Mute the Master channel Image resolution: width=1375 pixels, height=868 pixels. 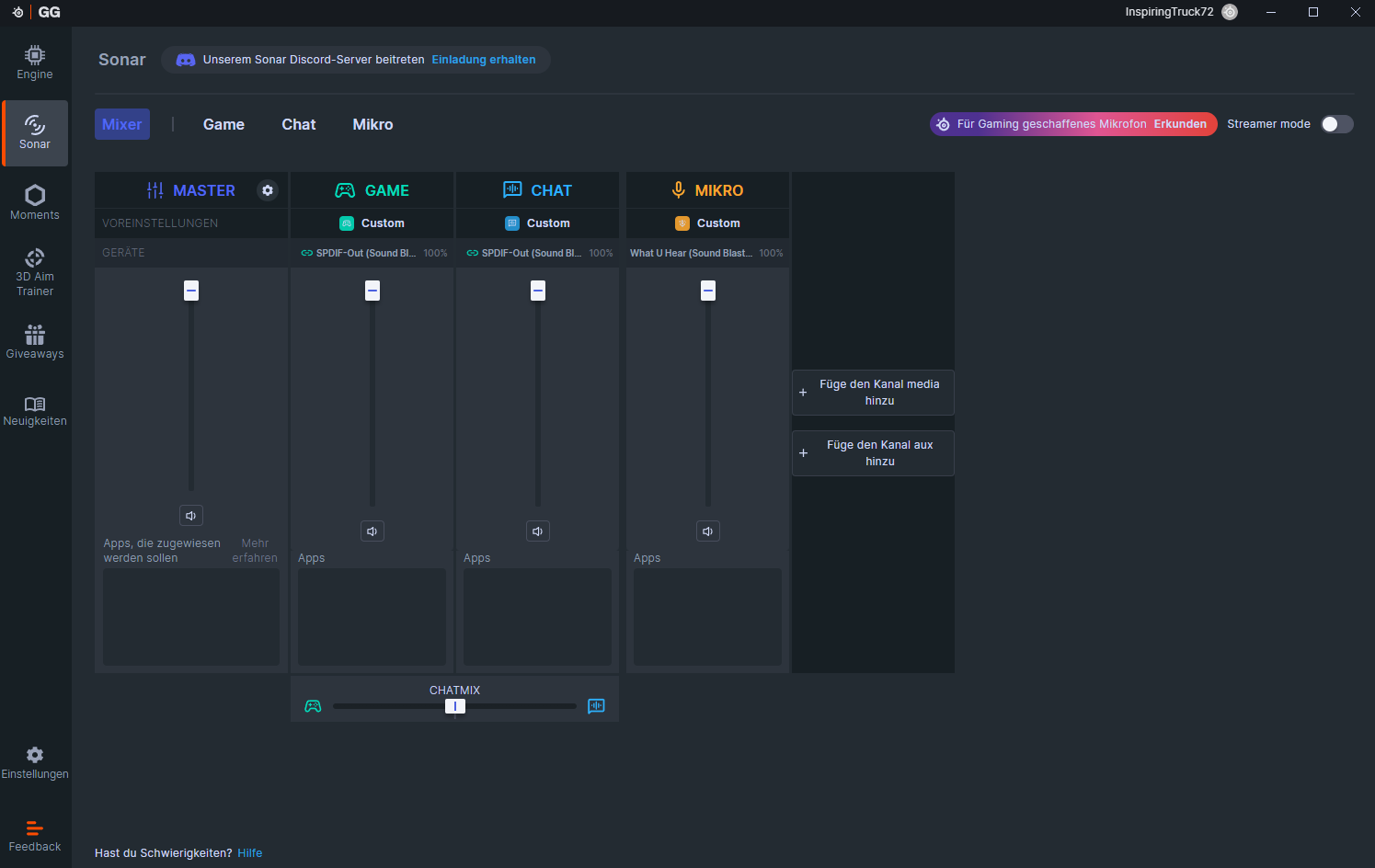point(191,516)
